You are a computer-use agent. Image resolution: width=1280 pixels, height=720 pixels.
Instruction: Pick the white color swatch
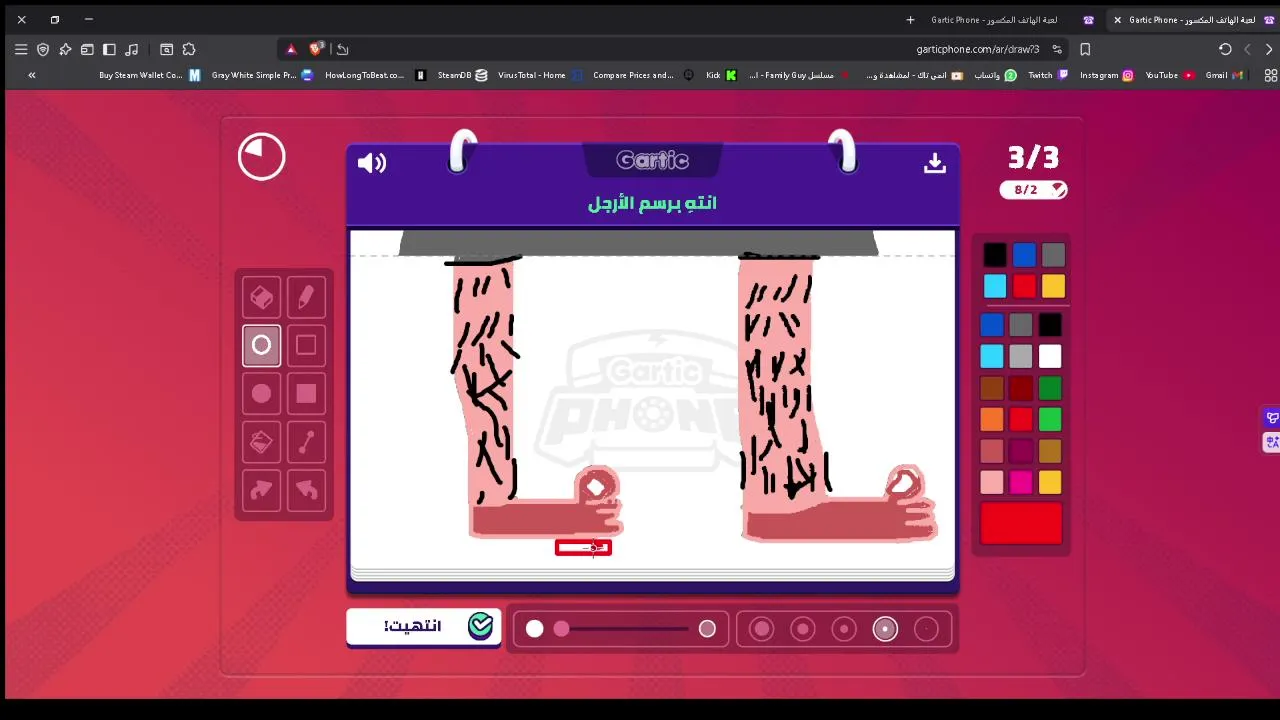pyautogui.click(x=1049, y=356)
